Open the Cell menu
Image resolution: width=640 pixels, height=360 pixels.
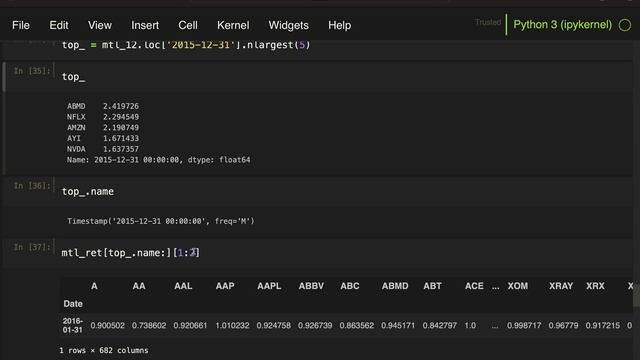click(188, 25)
